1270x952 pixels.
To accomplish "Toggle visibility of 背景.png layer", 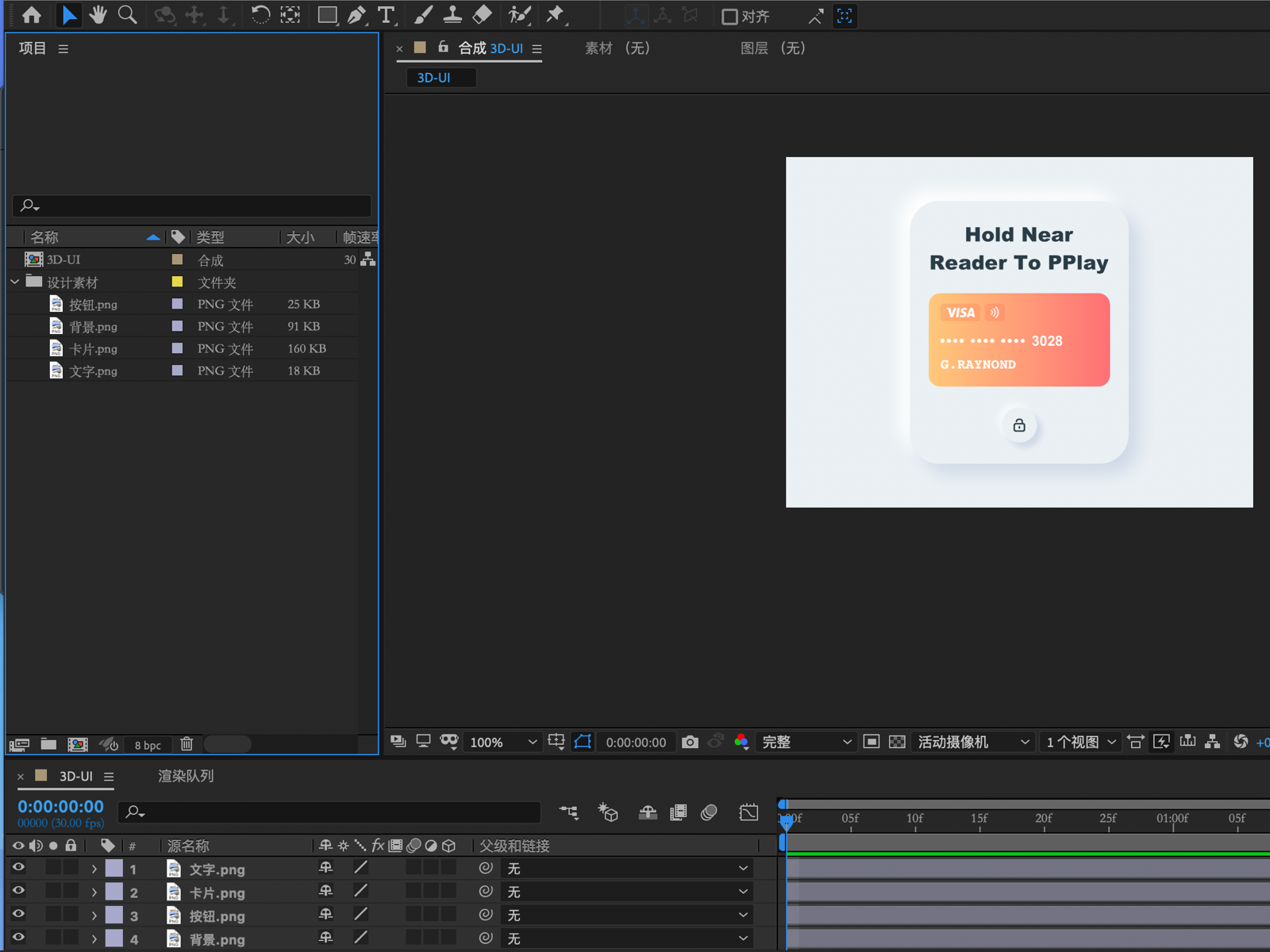I will pos(17,938).
